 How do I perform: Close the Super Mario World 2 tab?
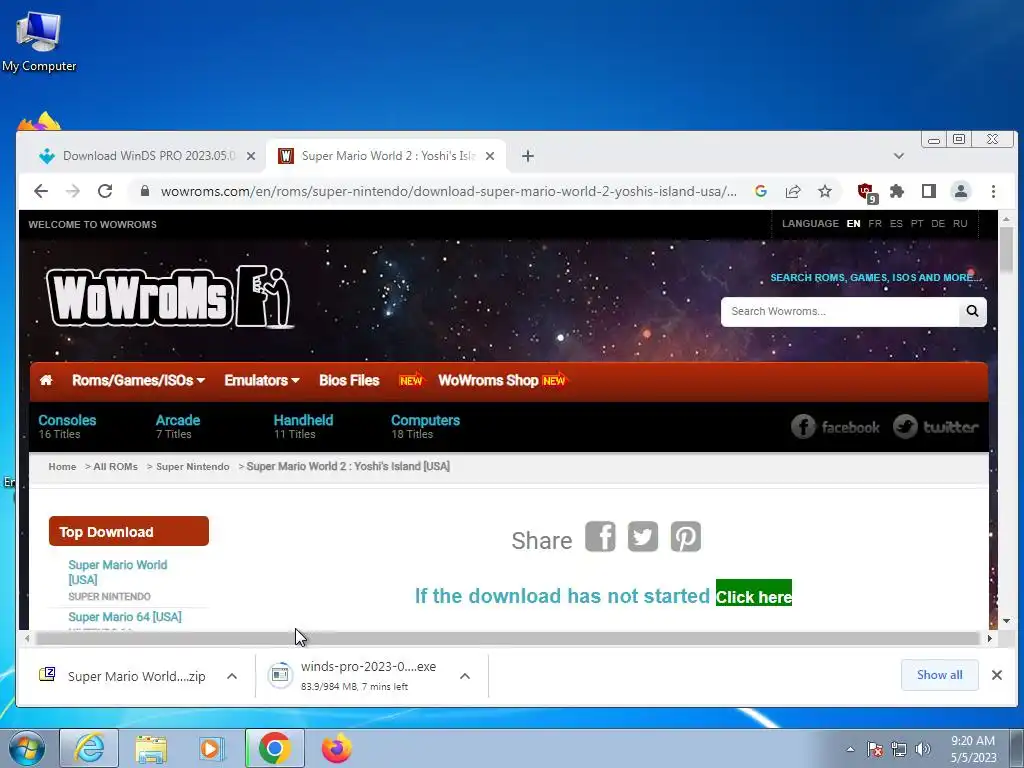490,156
